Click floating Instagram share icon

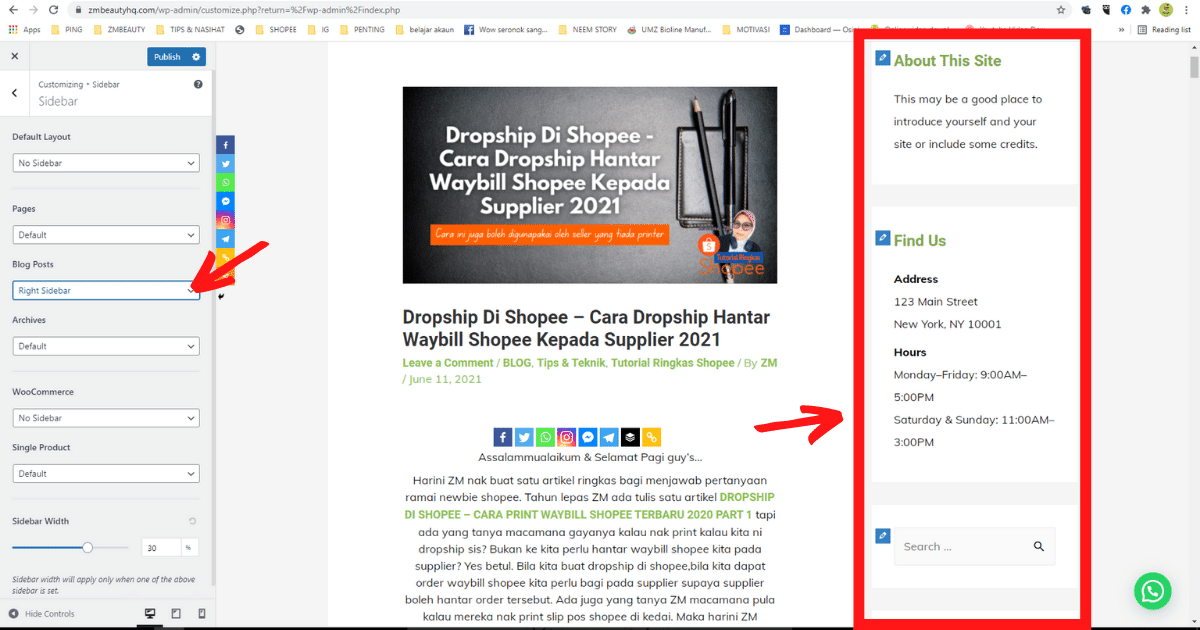pos(226,220)
